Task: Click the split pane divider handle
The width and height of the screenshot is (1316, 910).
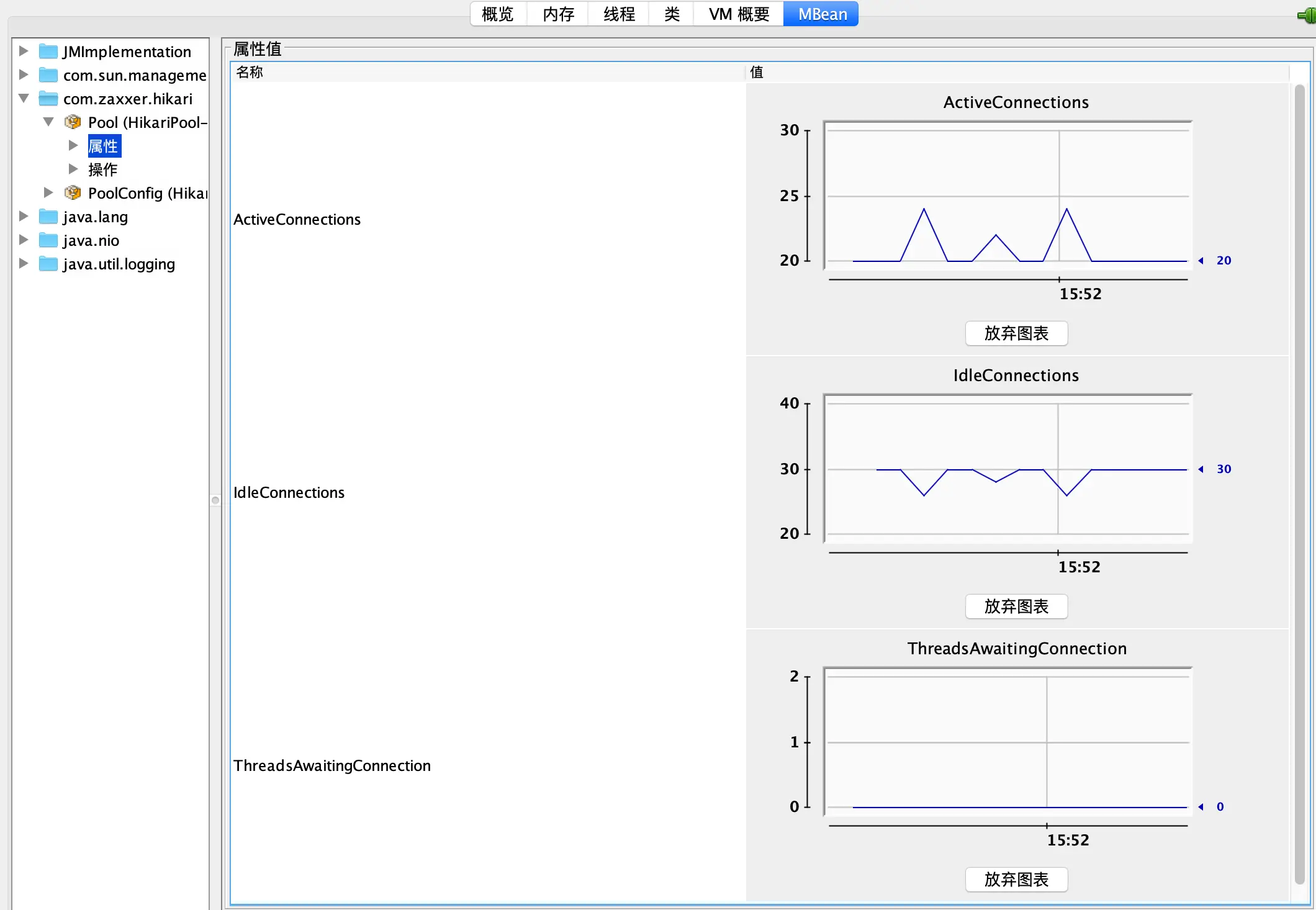Action: (x=215, y=500)
